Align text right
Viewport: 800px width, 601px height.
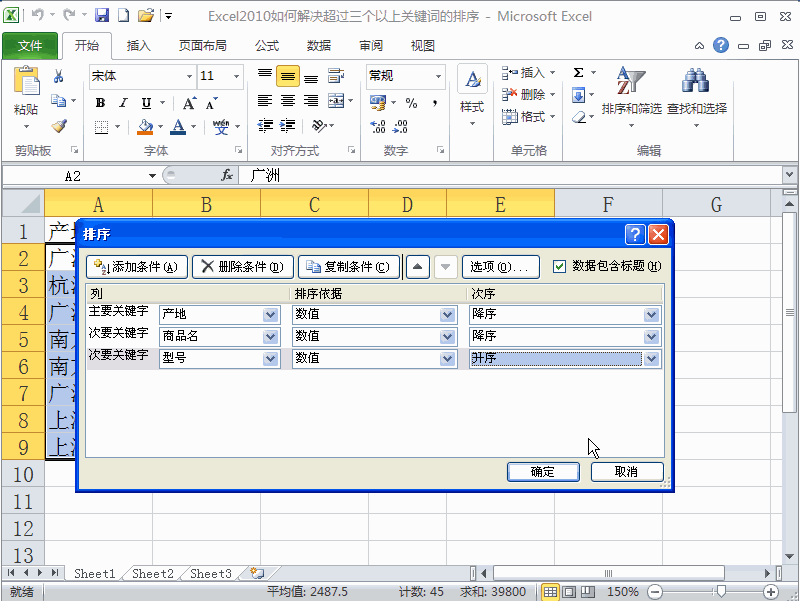311,101
